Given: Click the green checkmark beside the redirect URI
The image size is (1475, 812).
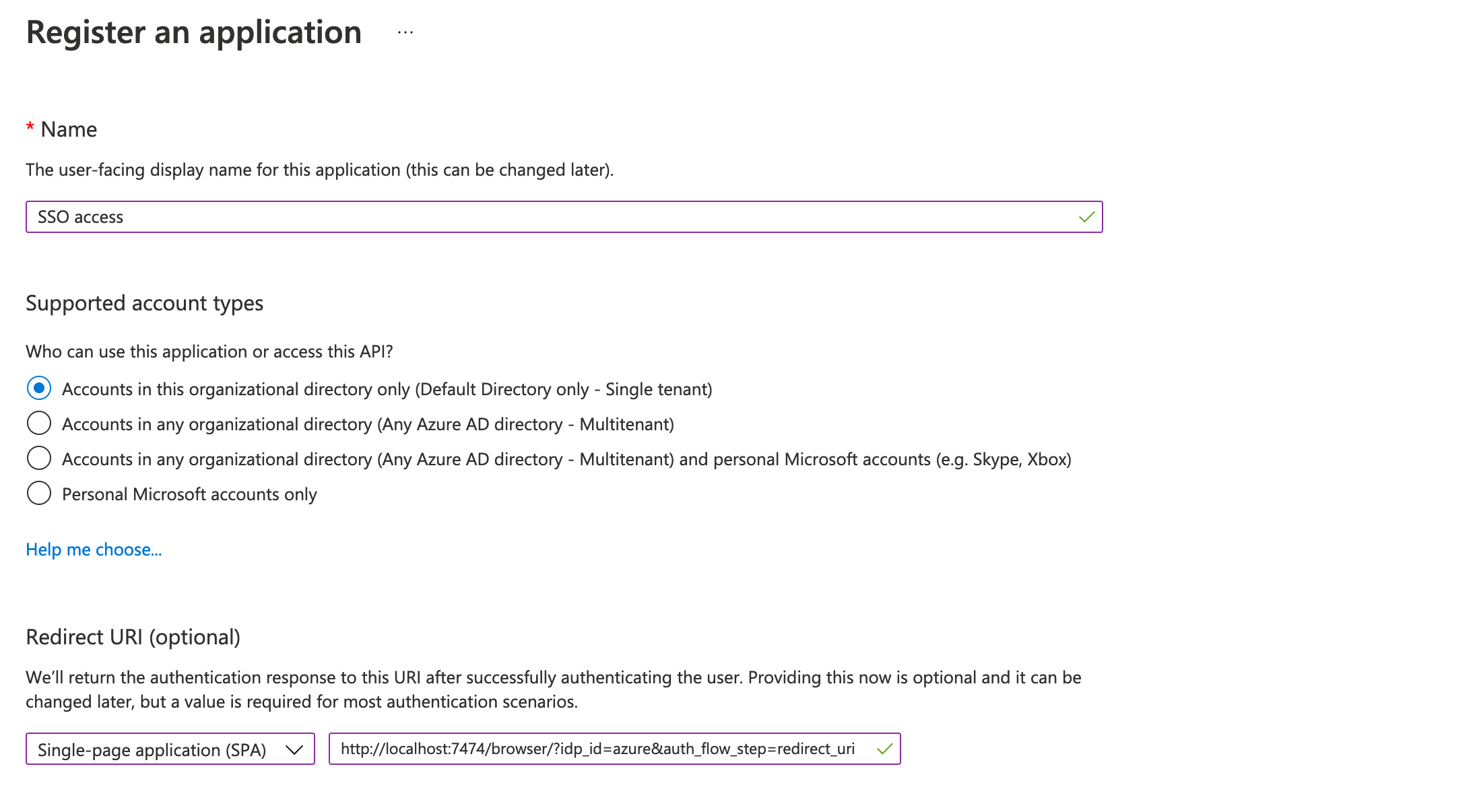Looking at the screenshot, I should (x=884, y=749).
